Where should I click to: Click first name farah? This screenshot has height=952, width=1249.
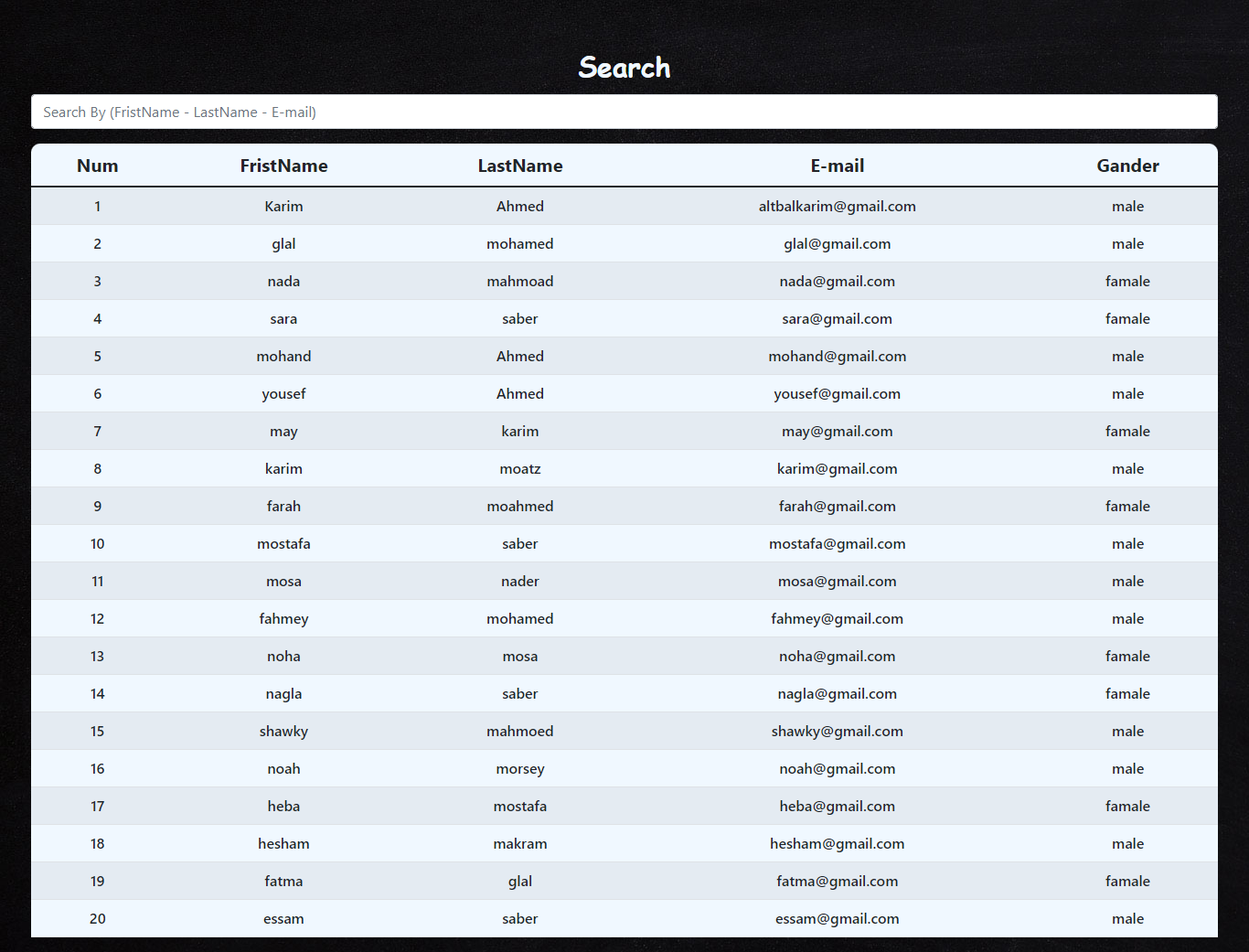pyautogui.click(x=283, y=506)
